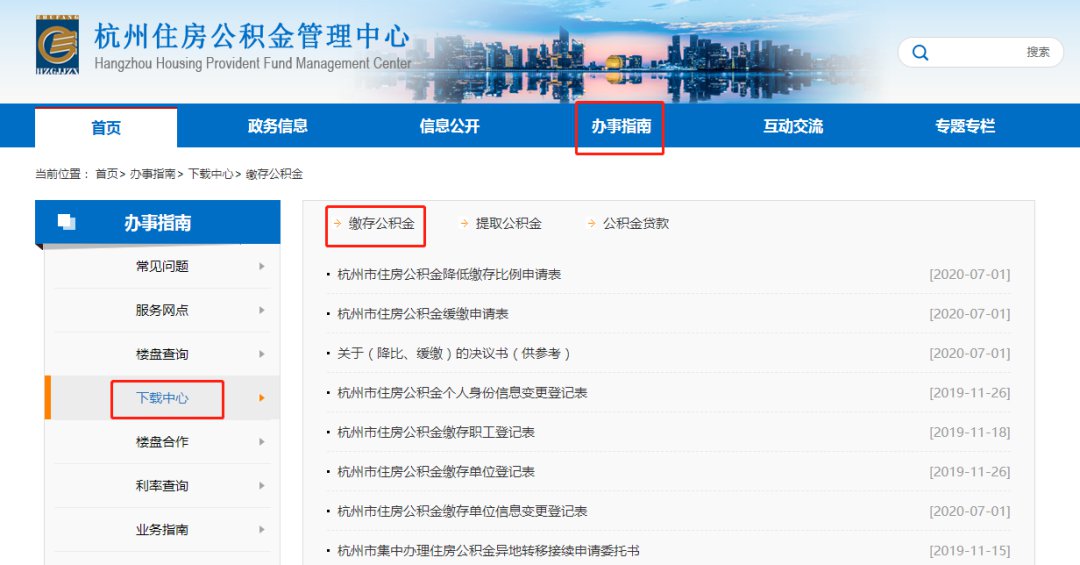Click date [2020-07-01] of 降低缴存比例申请表
1080x565 pixels.
coord(970,274)
